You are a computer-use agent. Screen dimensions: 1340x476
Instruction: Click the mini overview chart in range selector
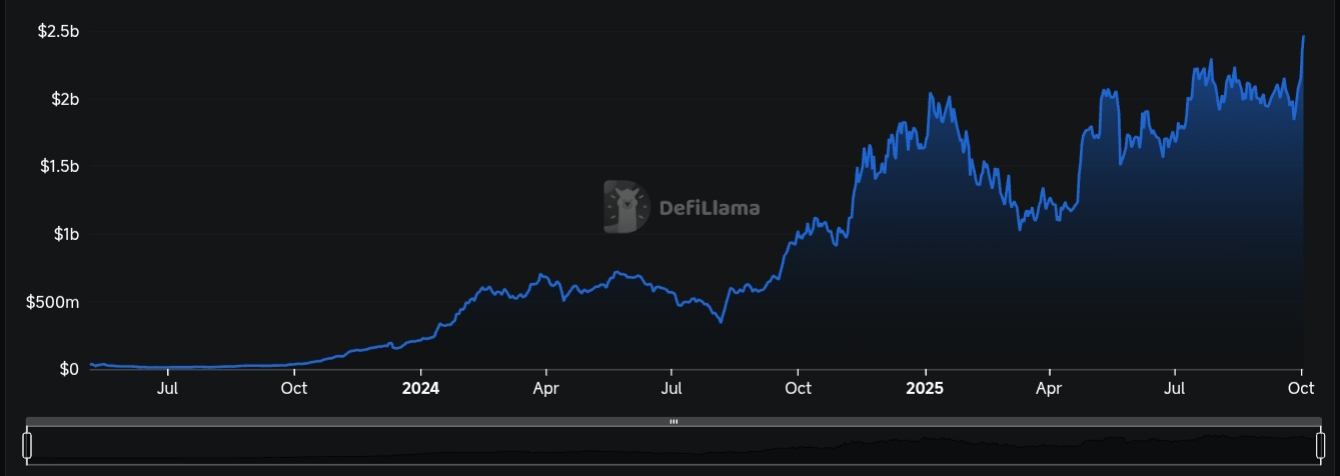[674, 447]
